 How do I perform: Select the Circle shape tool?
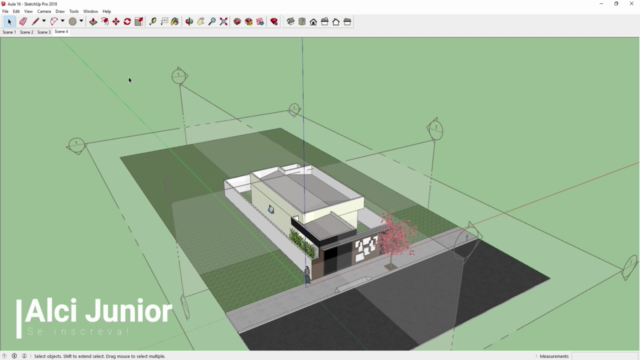(x=73, y=21)
